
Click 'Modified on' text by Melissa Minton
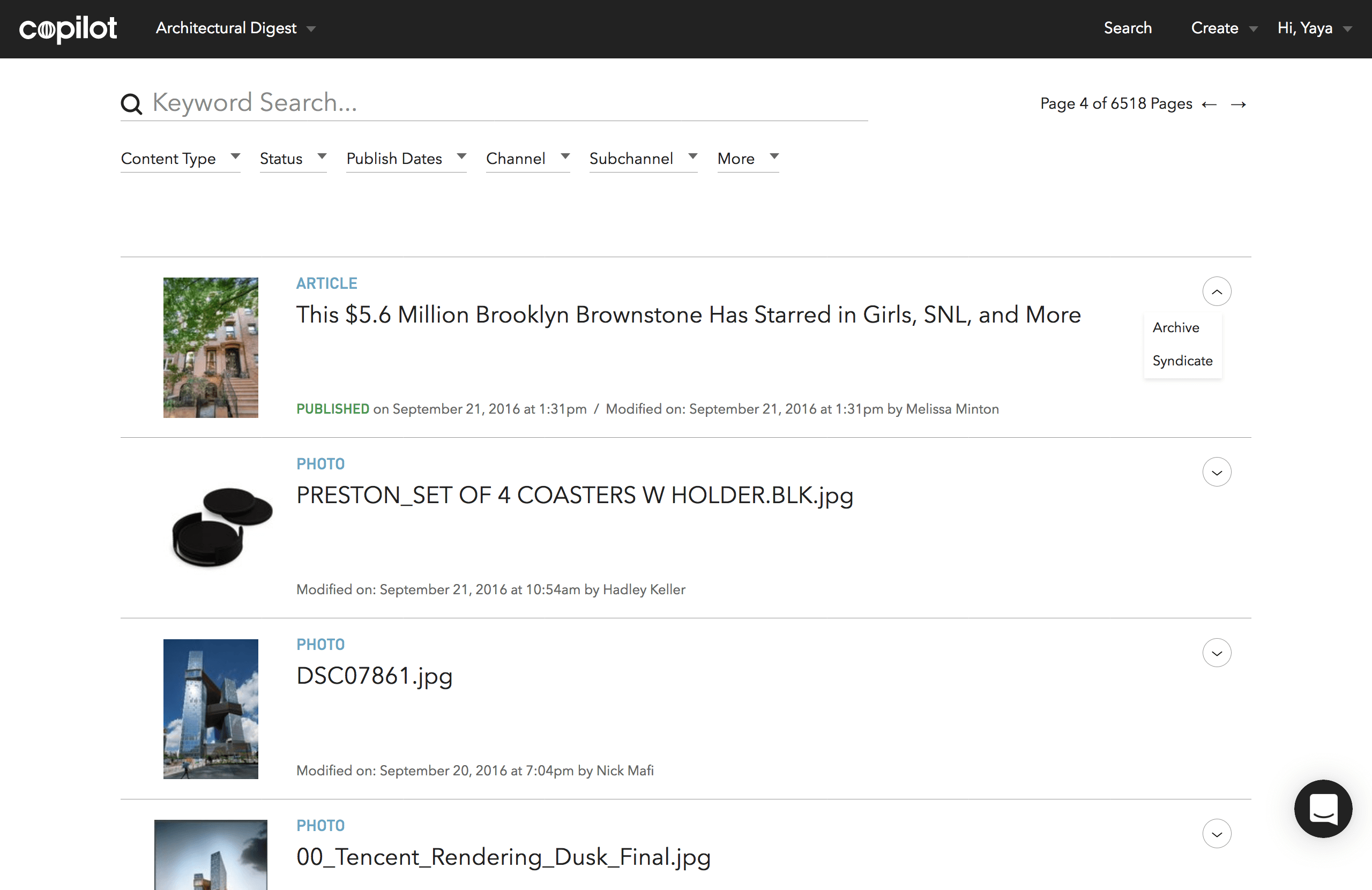coord(802,409)
